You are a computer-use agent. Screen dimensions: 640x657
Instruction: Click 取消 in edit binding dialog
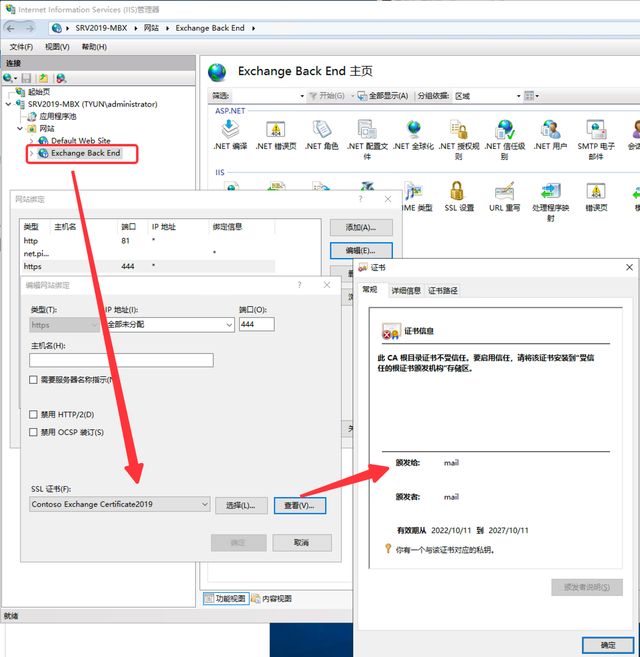[x=302, y=543]
